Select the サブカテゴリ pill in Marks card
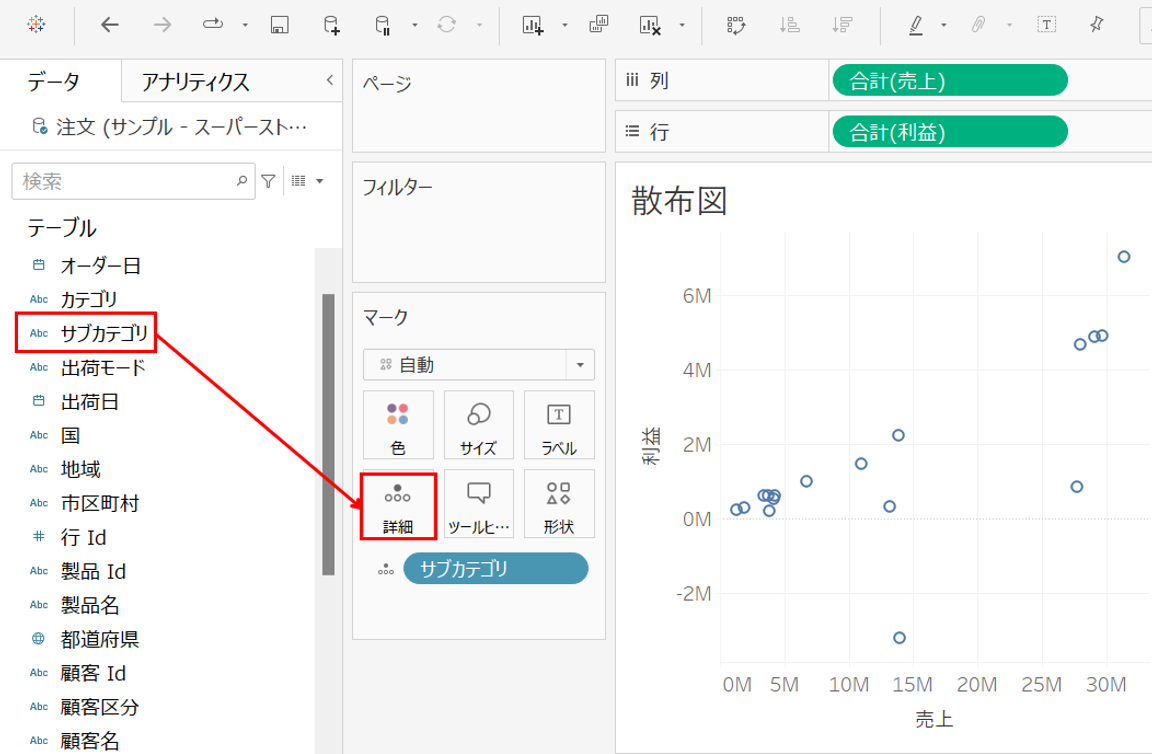The width and height of the screenshot is (1152, 754). coord(495,569)
